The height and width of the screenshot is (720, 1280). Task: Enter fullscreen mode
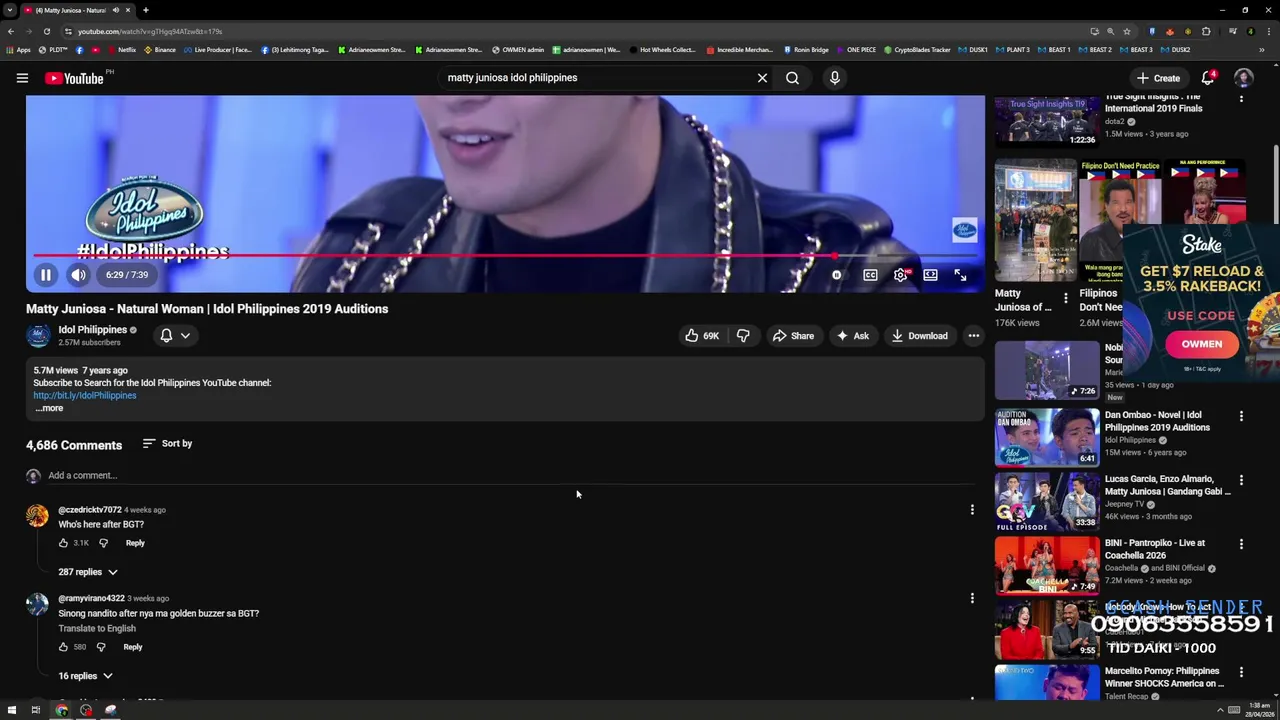[x=960, y=275]
